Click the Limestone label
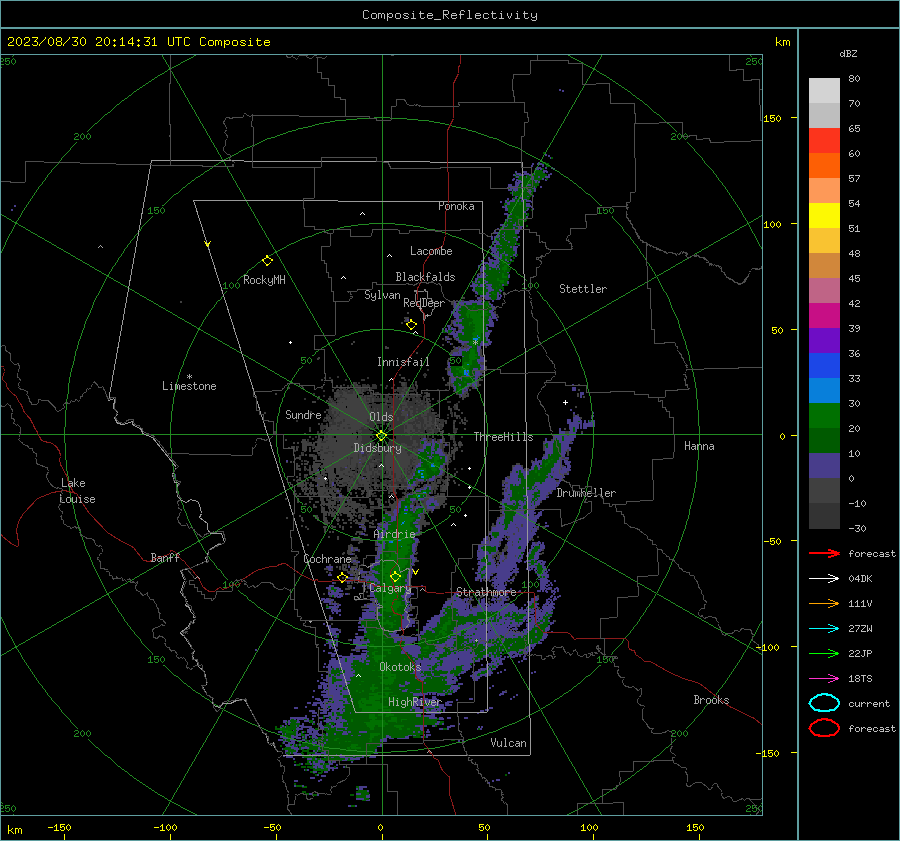900x841 pixels. (189, 386)
